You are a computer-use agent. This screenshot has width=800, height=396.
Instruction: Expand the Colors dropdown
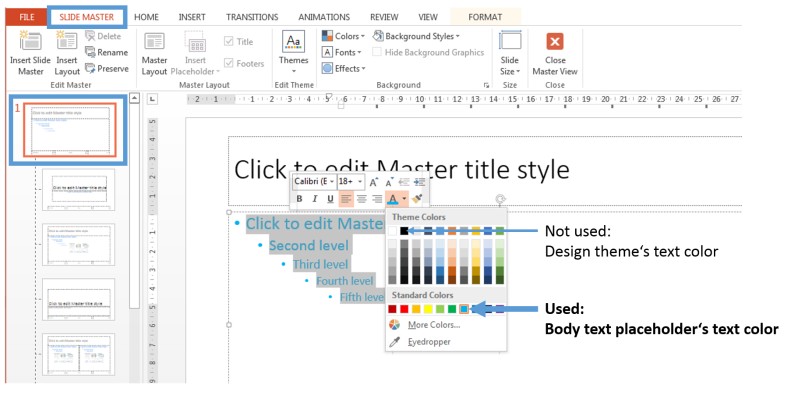tap(343, 36)
